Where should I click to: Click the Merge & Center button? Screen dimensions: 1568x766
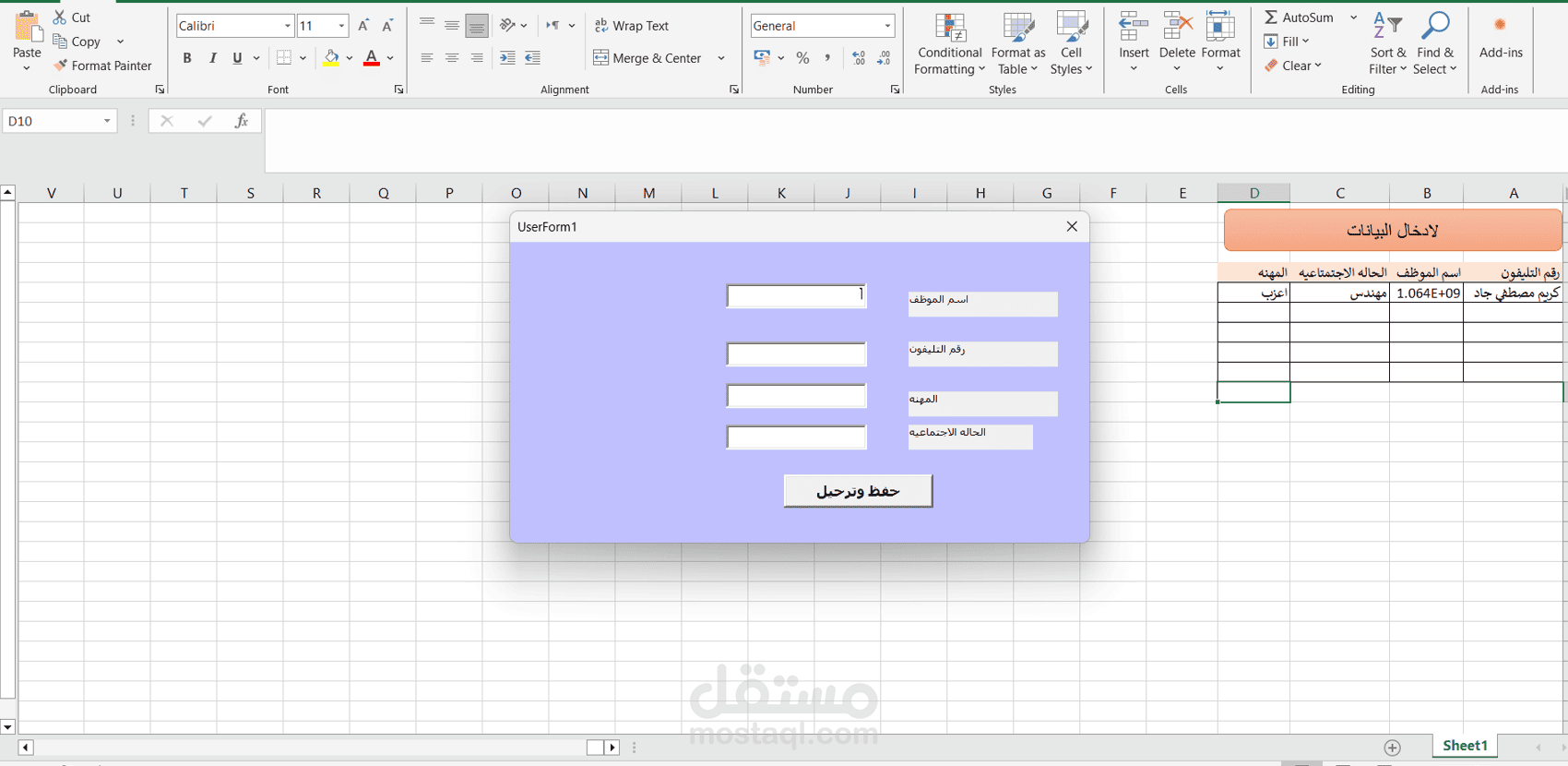[647, 58]
